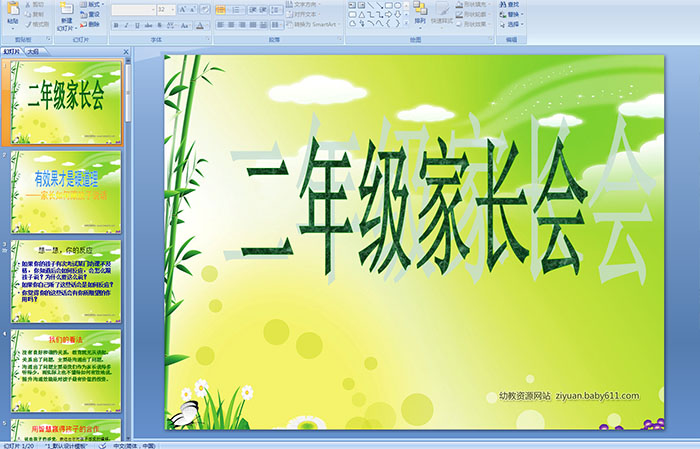Click the Paste (粘贴) clipboard icon
This screenshot has height=449, width=700.
pyautogui.click(x=13, y=9)
